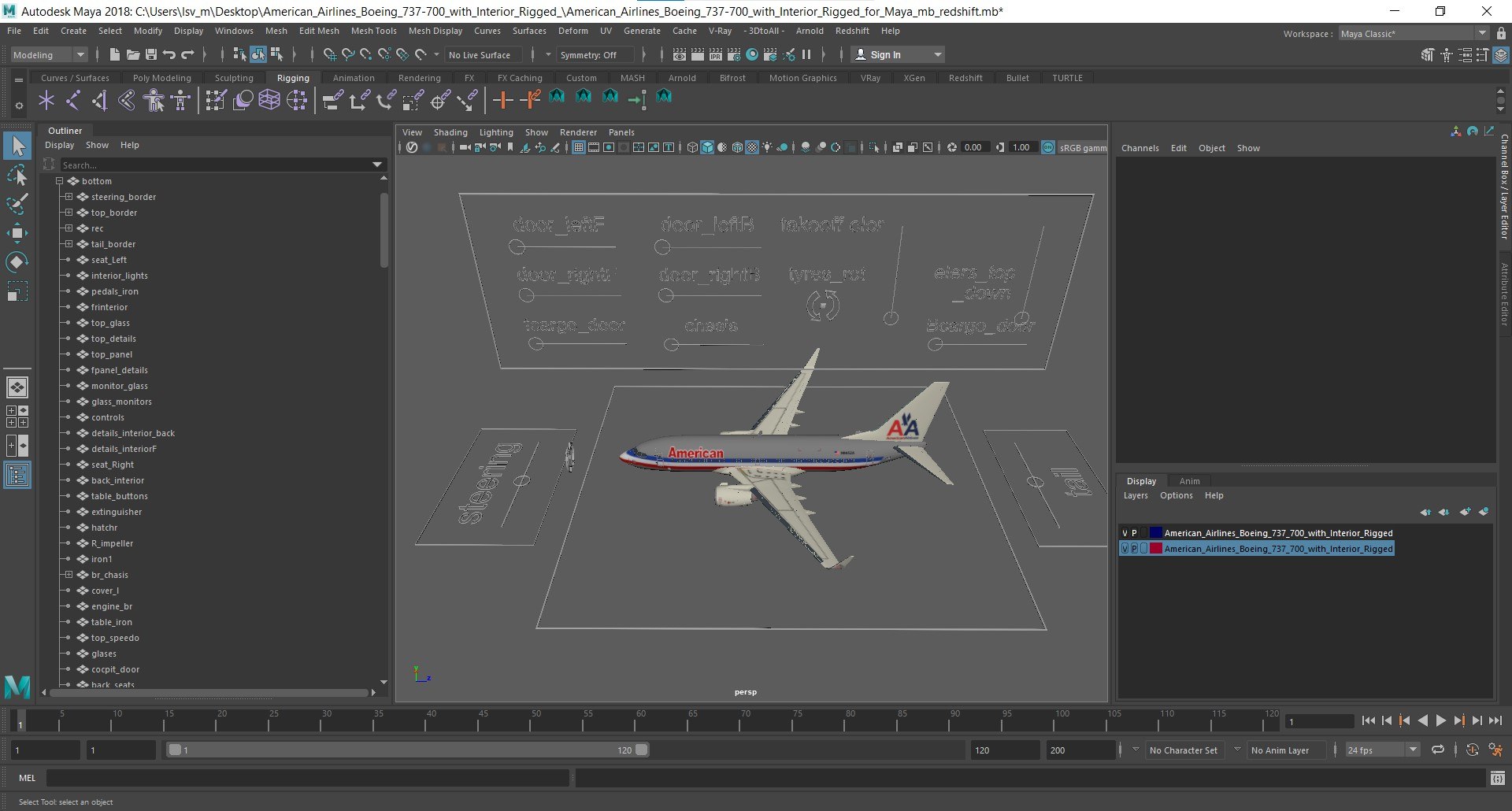Screen dimensions: 1512x811
Task: Click the Undo arrow icon
Action: tap(169, 54)
